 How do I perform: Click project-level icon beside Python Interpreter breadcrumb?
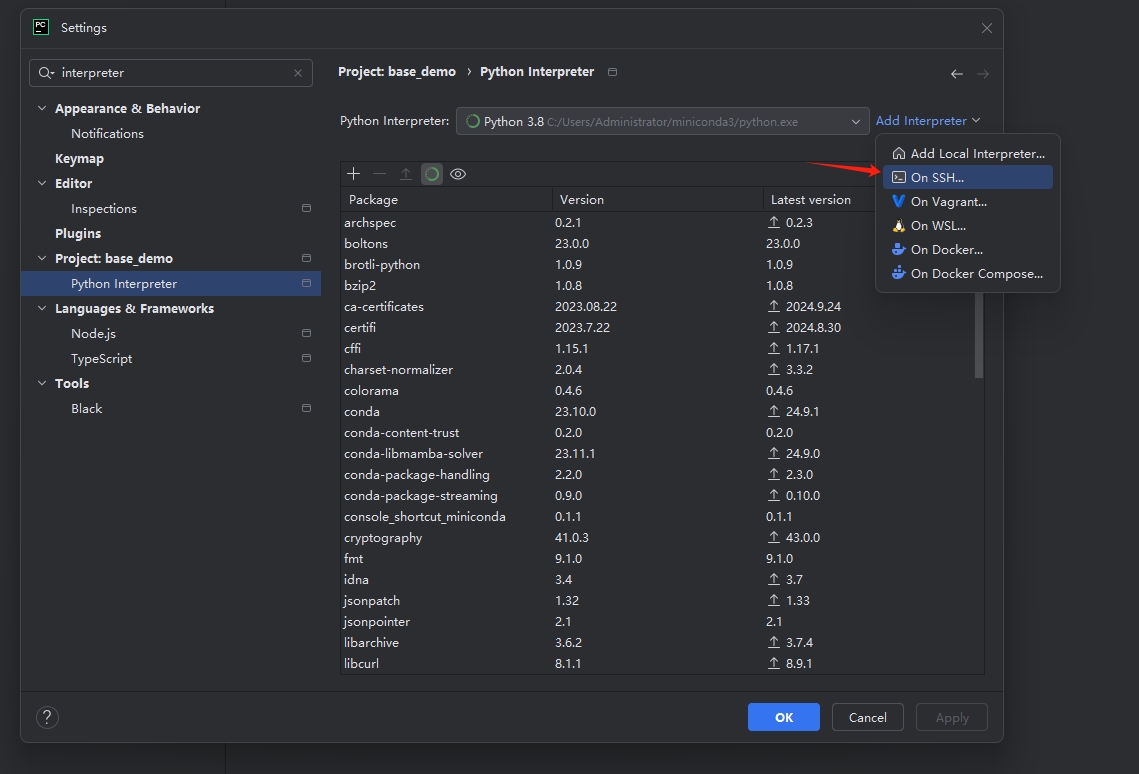pos(612,72)
